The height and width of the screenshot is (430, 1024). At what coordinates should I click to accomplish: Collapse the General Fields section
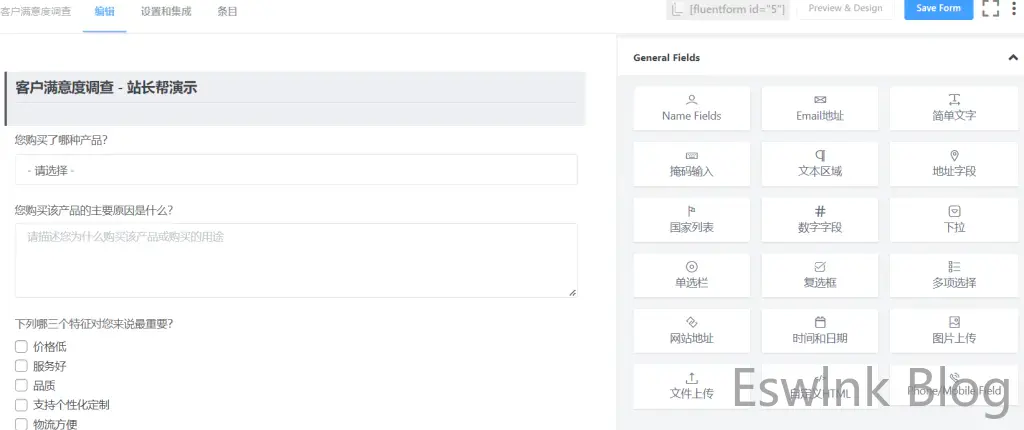[1013, 58]
